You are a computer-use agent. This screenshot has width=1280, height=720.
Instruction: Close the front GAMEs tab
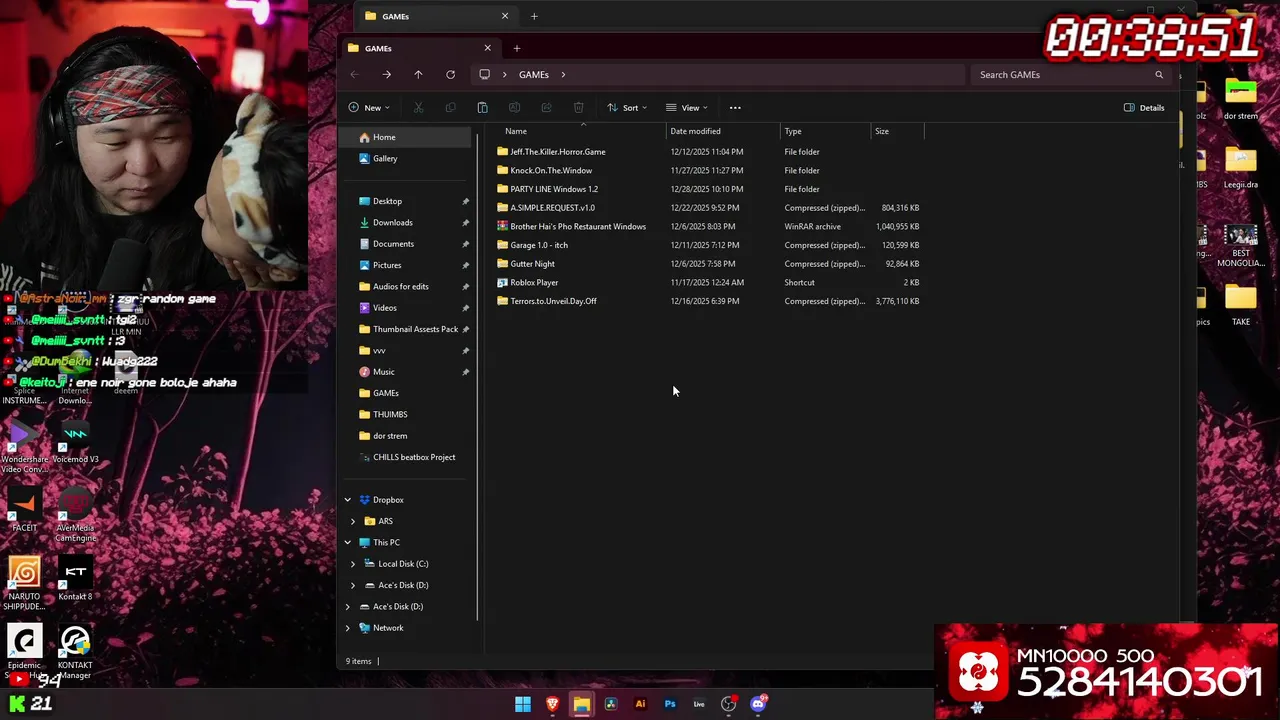pyautogui.click(x=488, y=48)
